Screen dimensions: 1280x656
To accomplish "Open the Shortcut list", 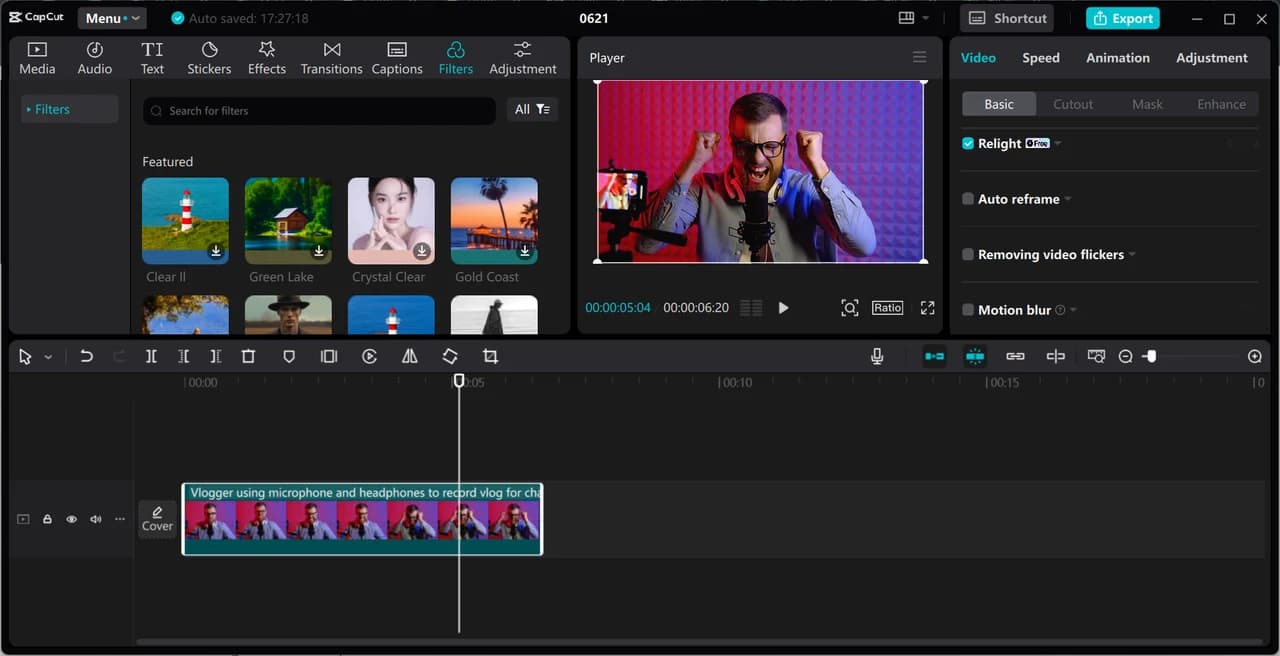I will 1006,18.
